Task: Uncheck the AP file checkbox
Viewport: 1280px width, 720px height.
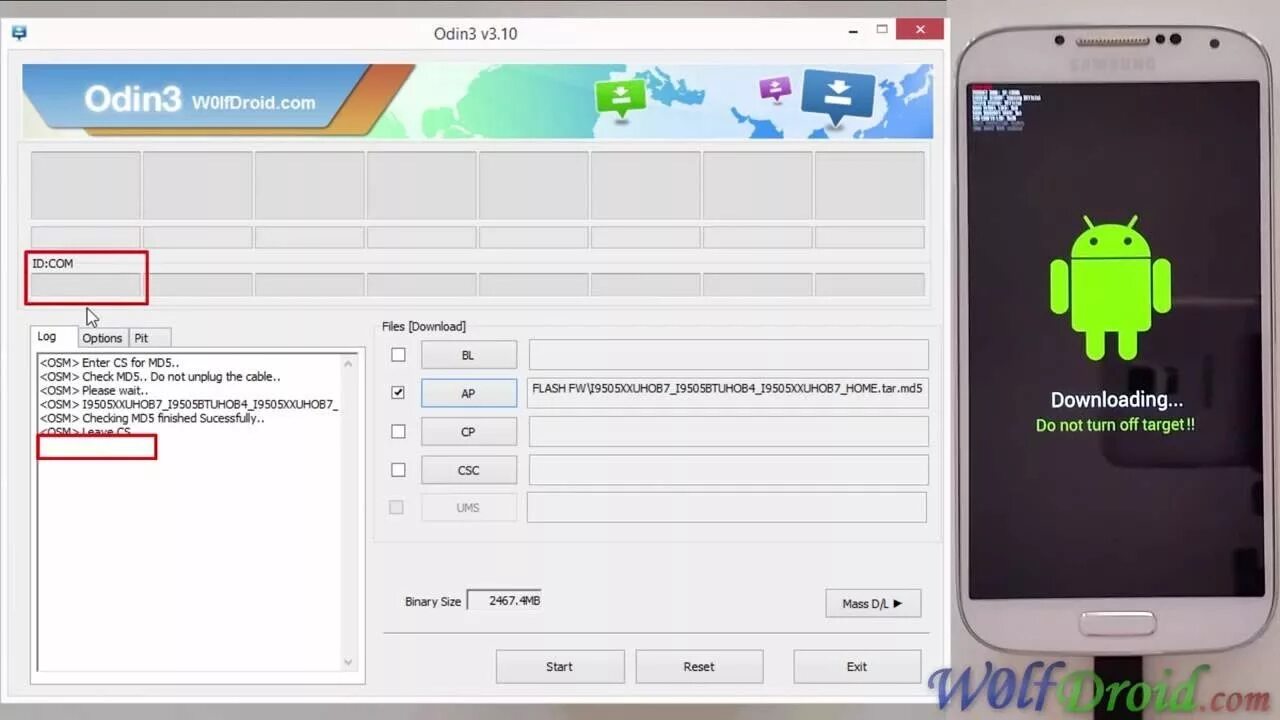Action: (398, 393)
